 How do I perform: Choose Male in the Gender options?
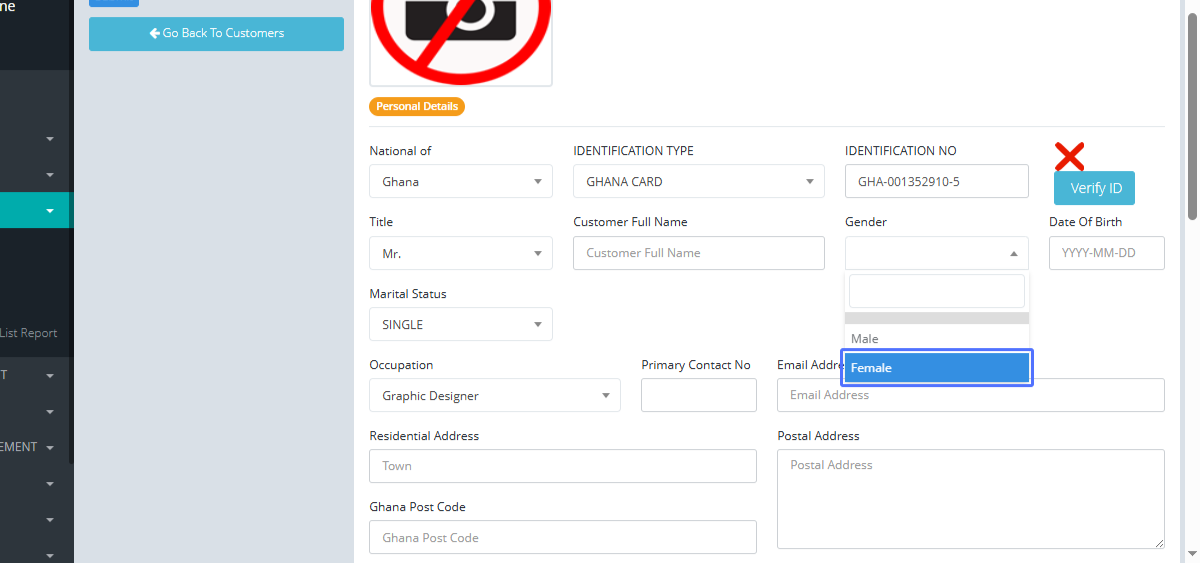936,339
